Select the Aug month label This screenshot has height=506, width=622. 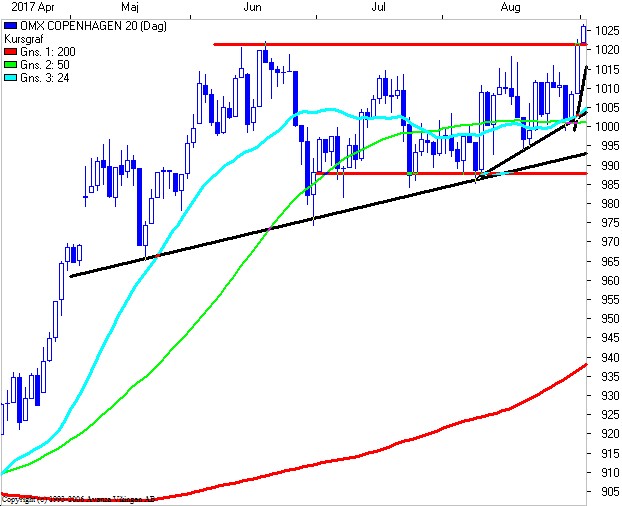[x=510, y=7]
